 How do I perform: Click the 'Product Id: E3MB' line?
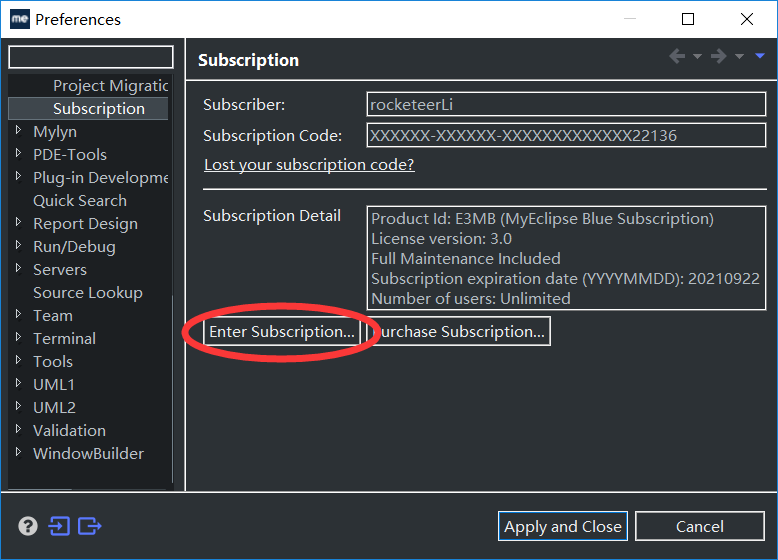pyautogui.click(x=542, y=219)
